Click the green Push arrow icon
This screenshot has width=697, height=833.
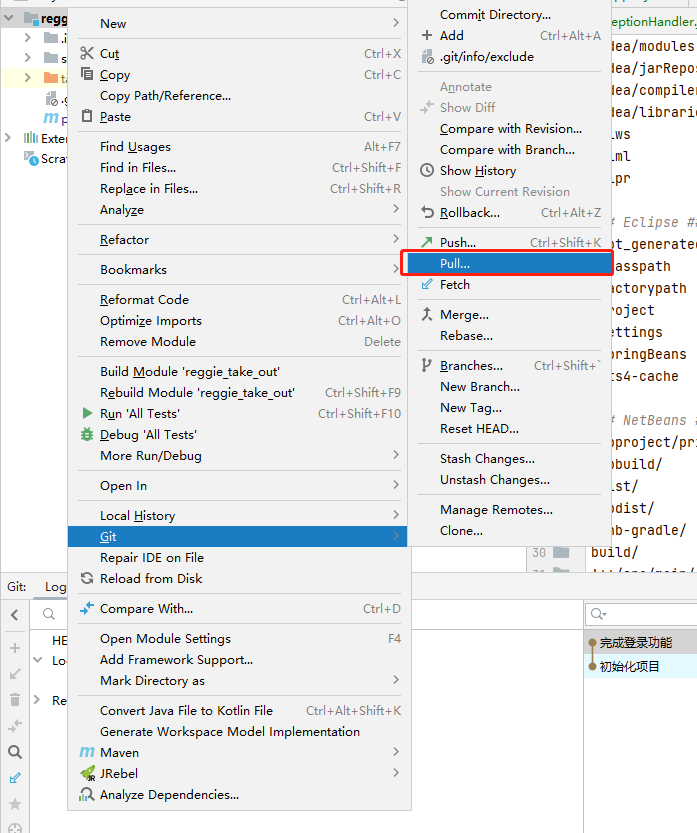tap(427, 242)
